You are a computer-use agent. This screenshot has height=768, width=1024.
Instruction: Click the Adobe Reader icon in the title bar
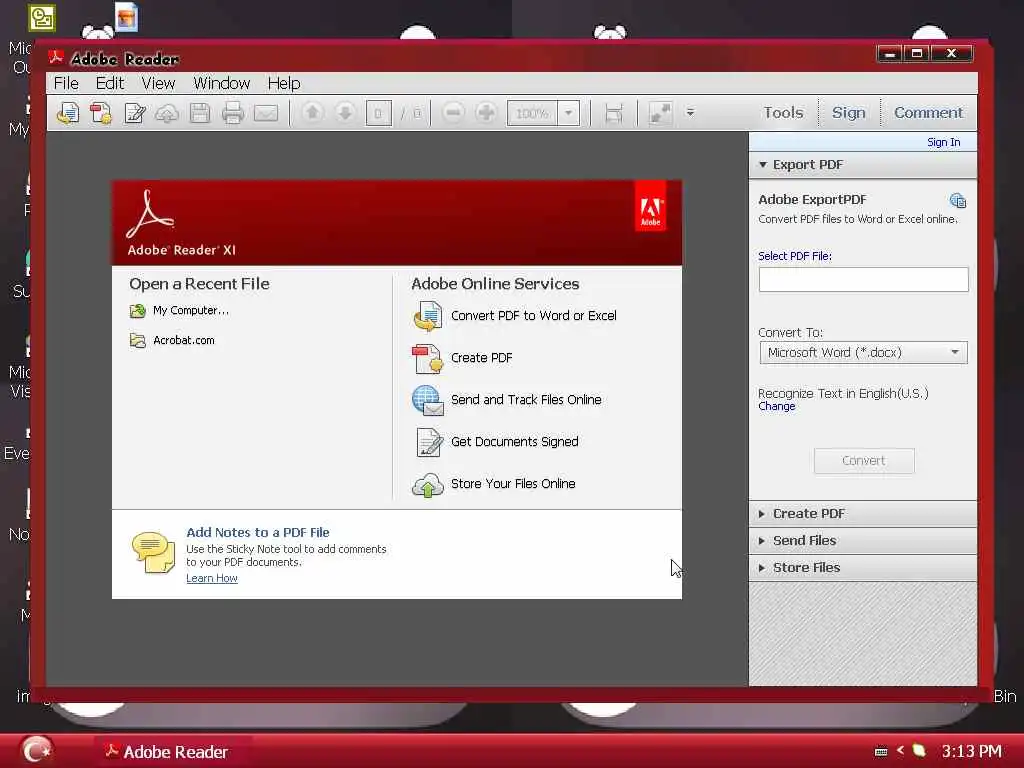tap(56, 58)
